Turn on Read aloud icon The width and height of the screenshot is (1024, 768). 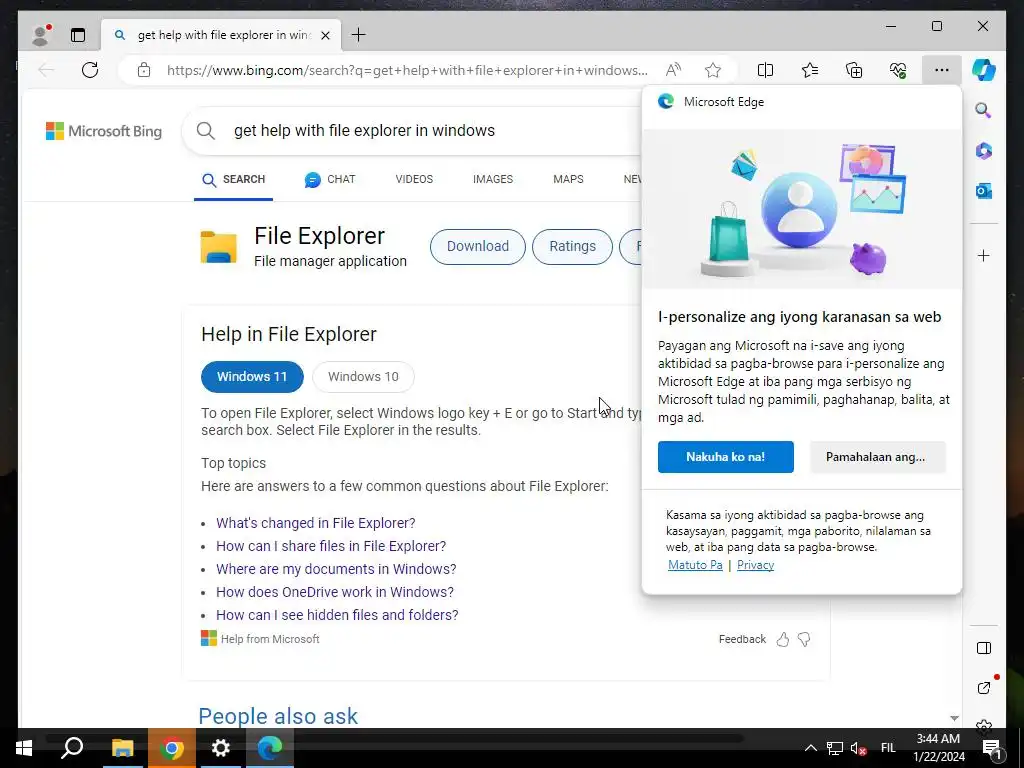point(673,70)
